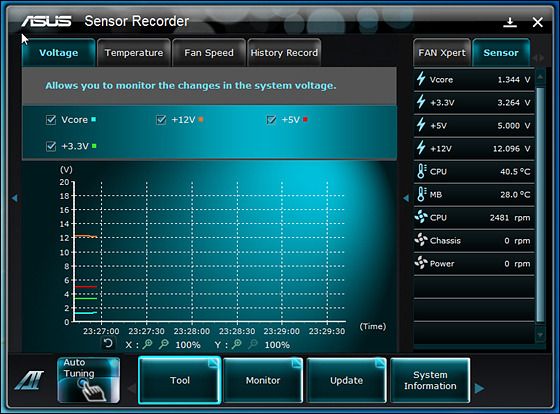This screenshot has height=414, width=560.
Task: Click the red +5V graph line
Action: click(x=86, y=287)
